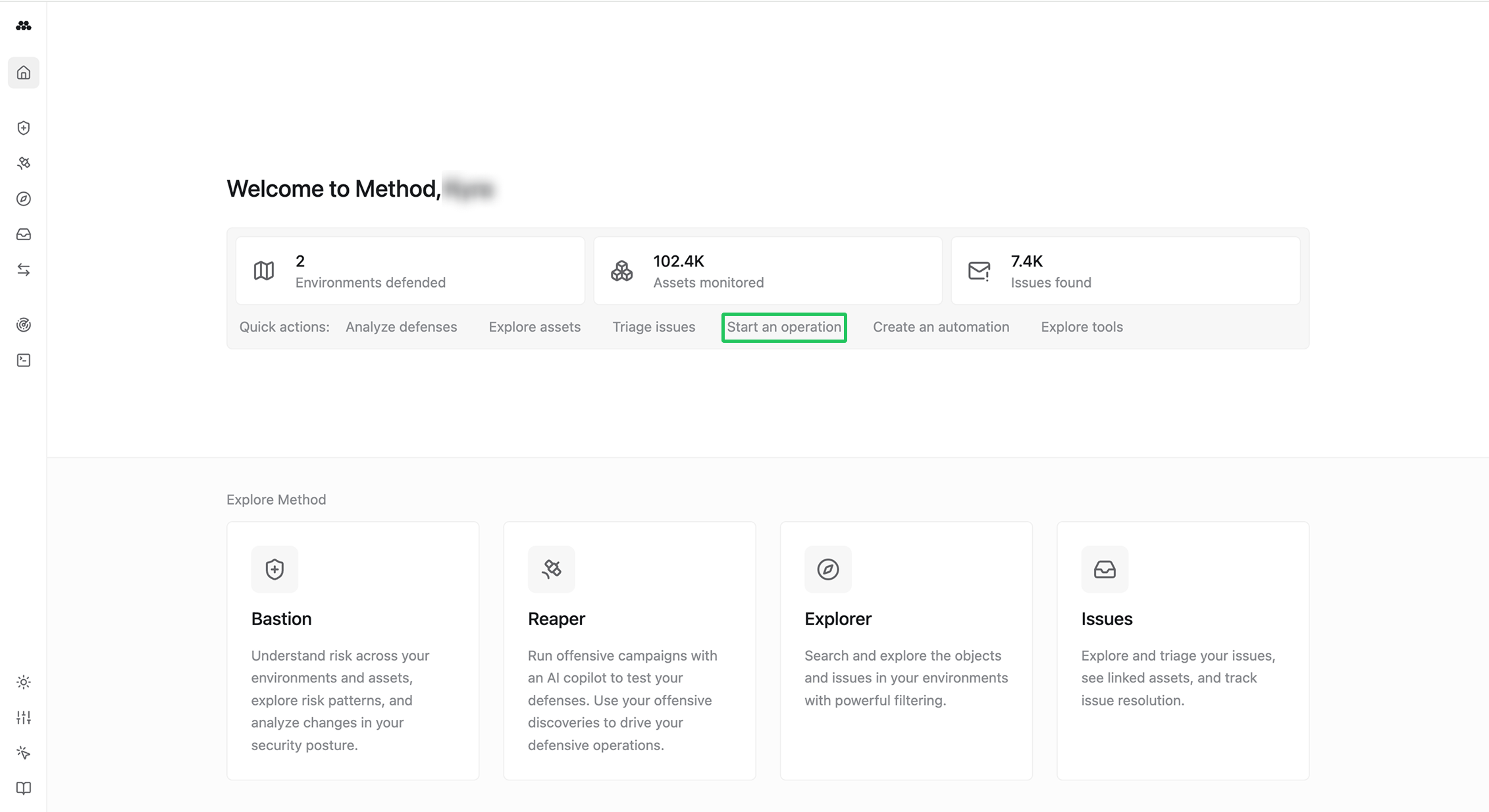This screenshot has height=812, width=1489.
Task: Click Analyze defenses quick action
Action: [x=401, y=327]
